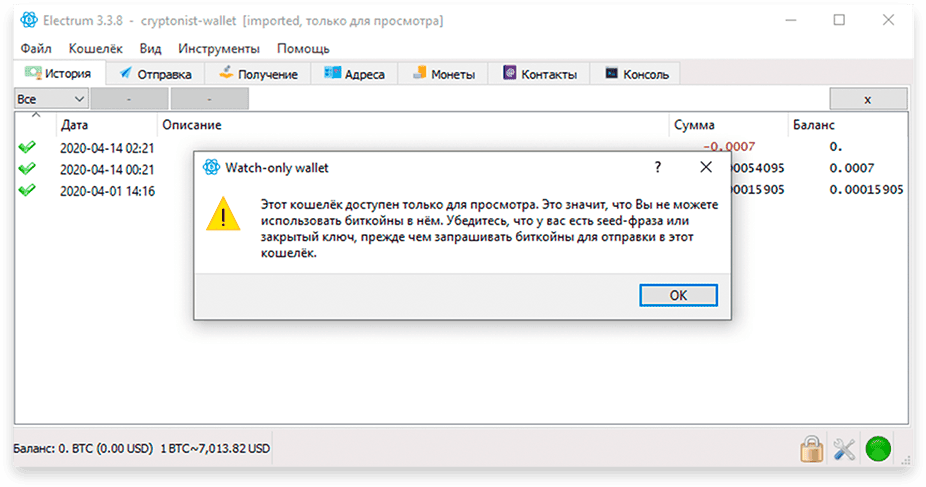Click the green checkmark for 2020-04-01 14:16 transaction

(x=27, y=190)
